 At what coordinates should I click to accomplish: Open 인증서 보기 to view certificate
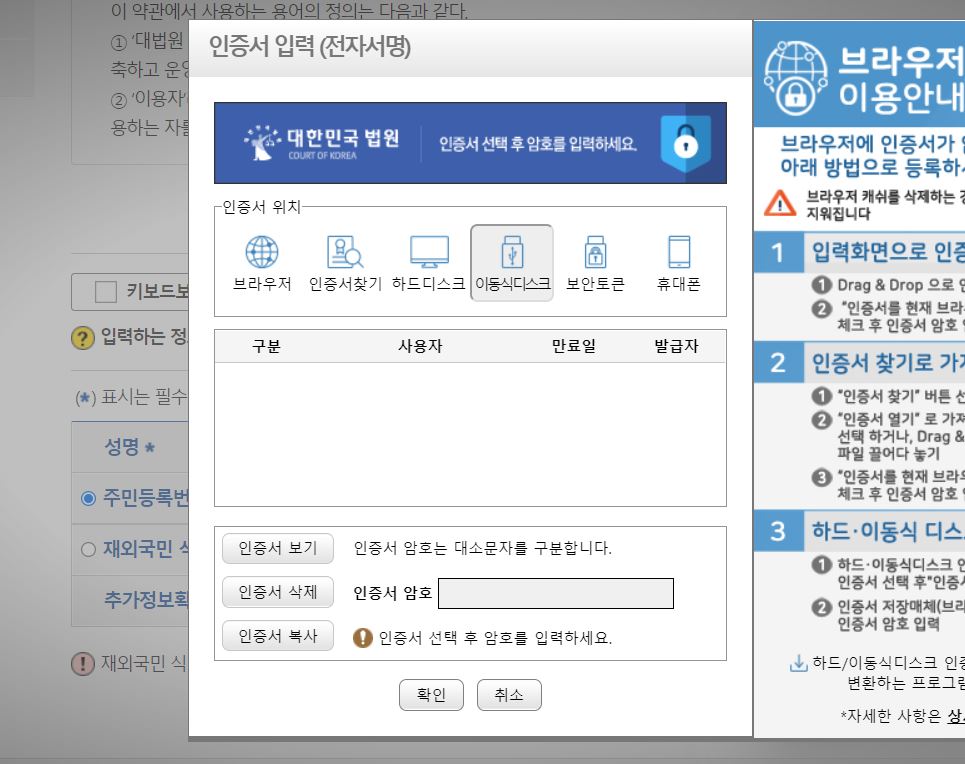(x=277, y=548)
